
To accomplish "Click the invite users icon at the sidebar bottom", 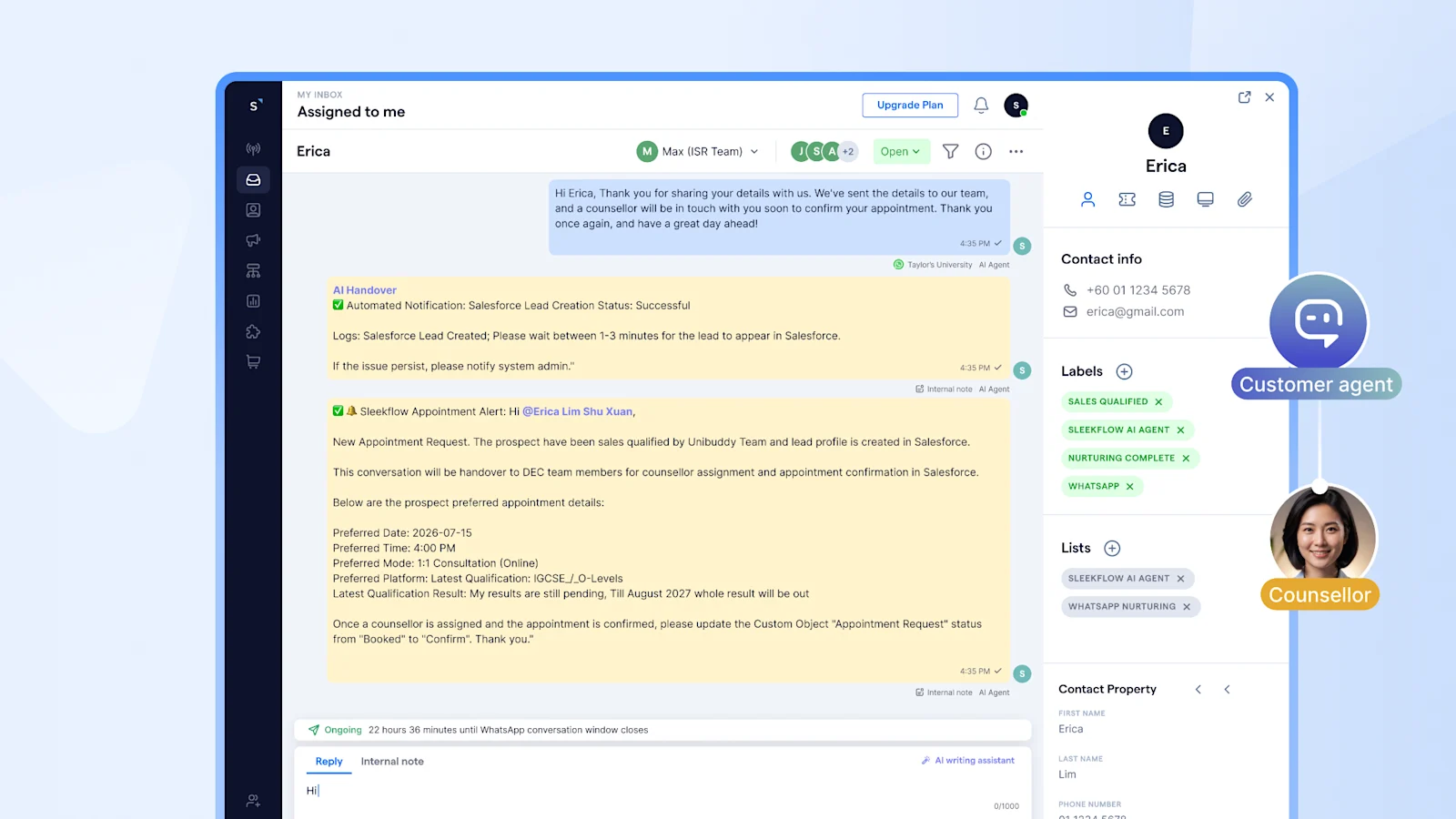I will coord(253,801).
